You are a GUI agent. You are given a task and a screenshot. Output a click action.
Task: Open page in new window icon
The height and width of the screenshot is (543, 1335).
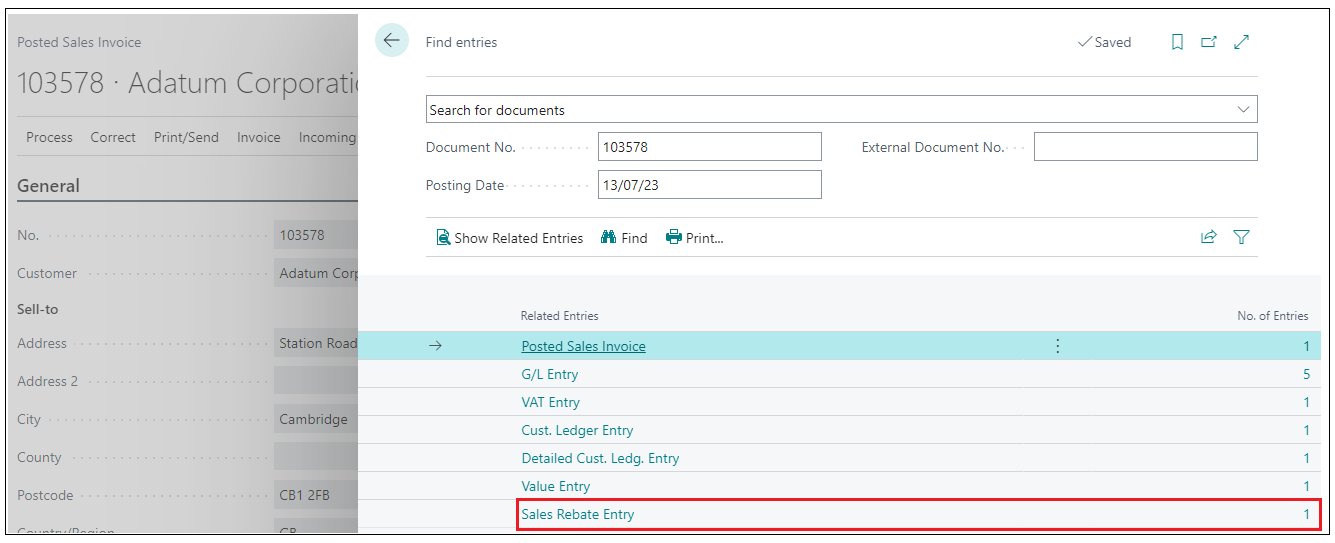1209,42
